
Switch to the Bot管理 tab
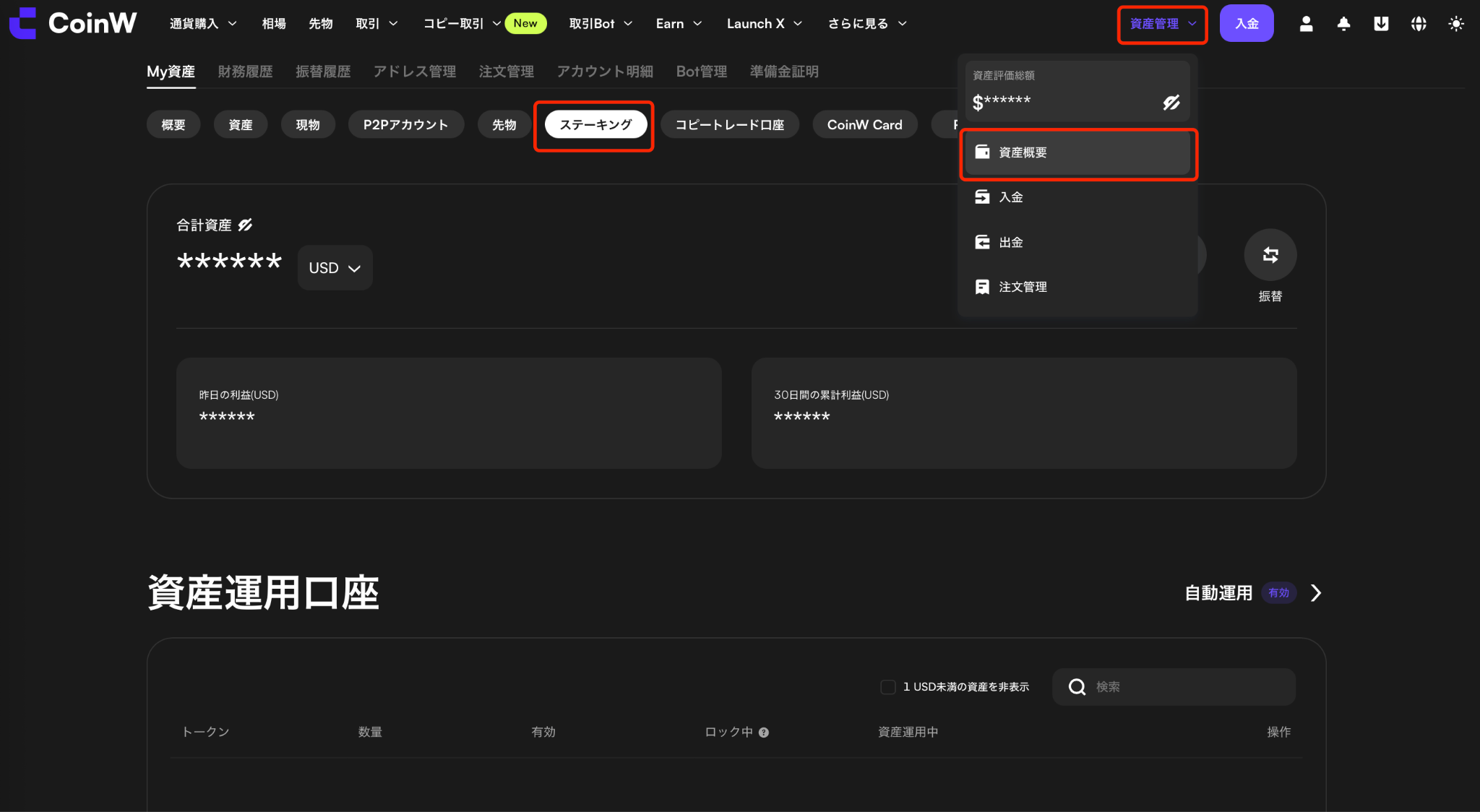[x=702, y=72]
